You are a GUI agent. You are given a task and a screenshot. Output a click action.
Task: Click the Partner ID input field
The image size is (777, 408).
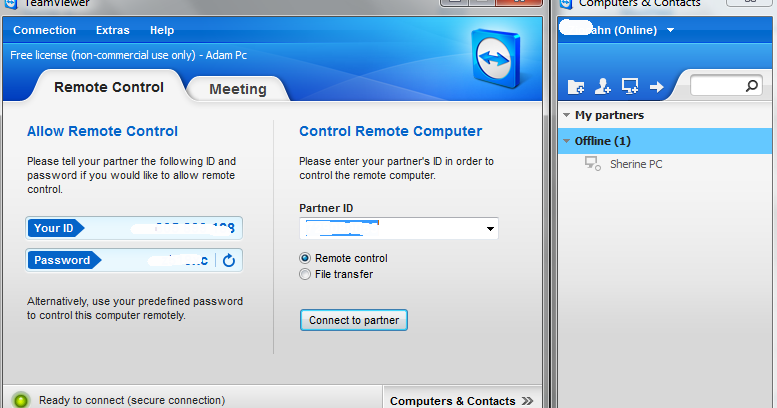pyautogui.click(x=390, y=229)
